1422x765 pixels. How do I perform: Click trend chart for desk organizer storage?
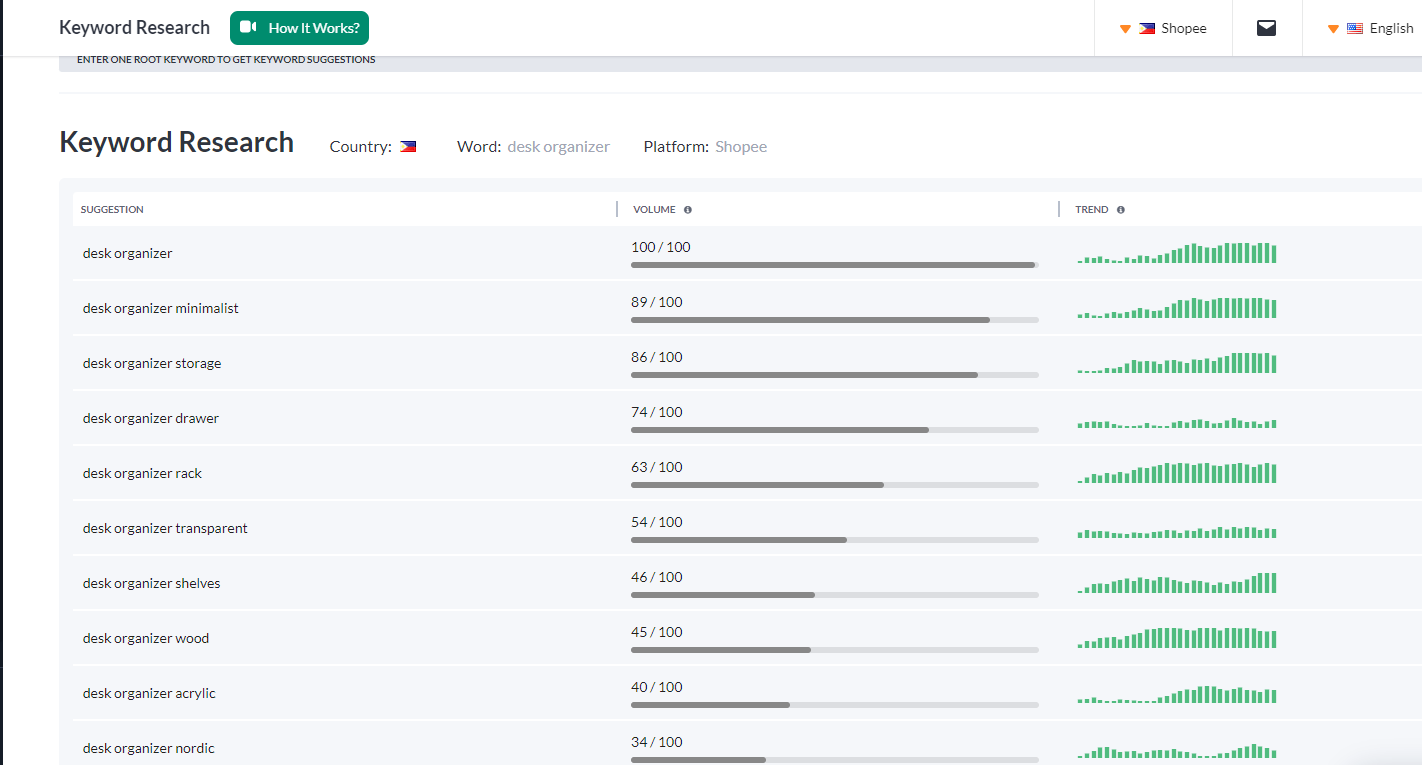[1177, 363]
